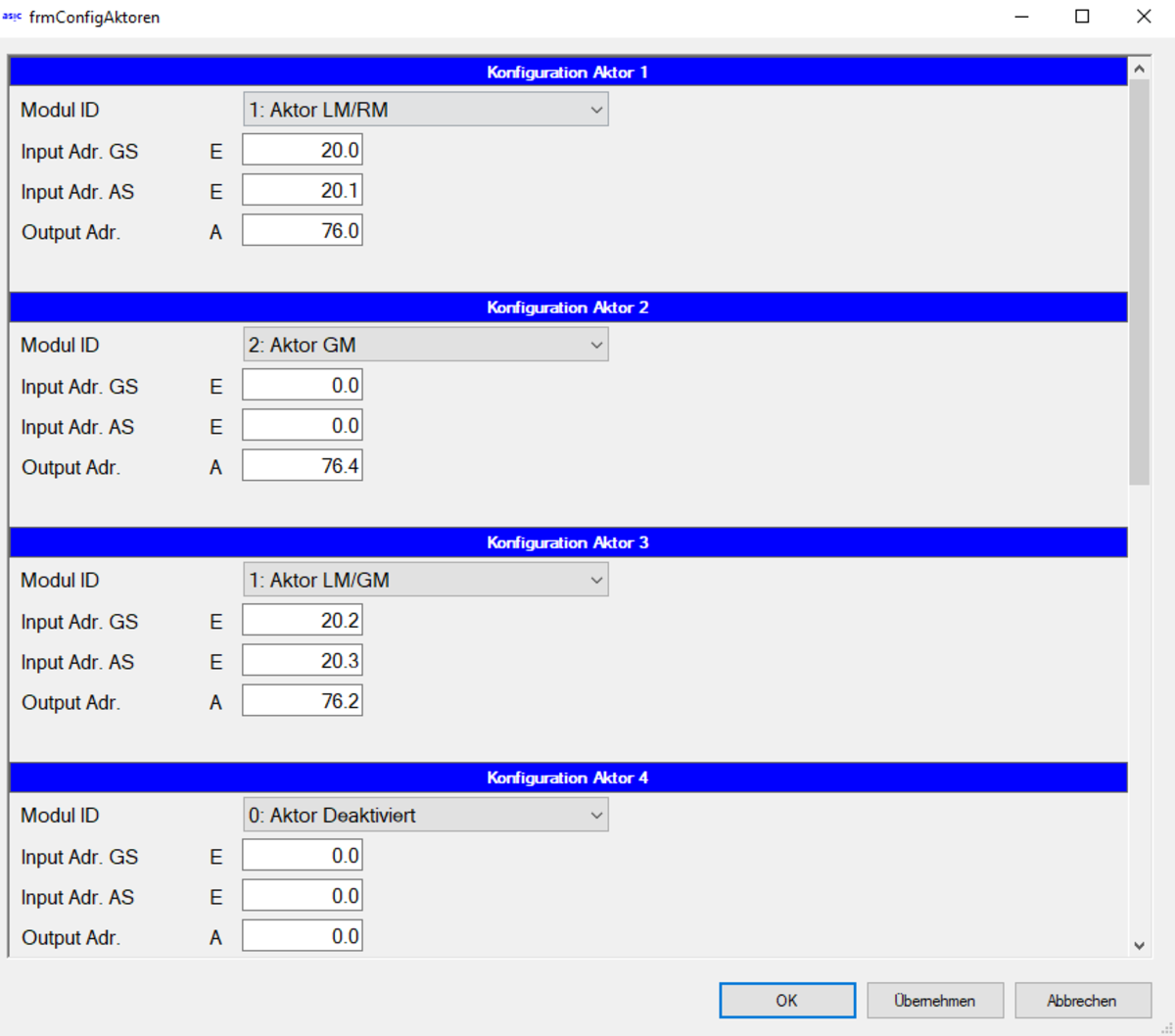Image resolution: width=1175 pixels, height=1036 pixels.
Task: Expand the Aktor 2 Modul ID combo box
Action: click(x=425, y=345)
